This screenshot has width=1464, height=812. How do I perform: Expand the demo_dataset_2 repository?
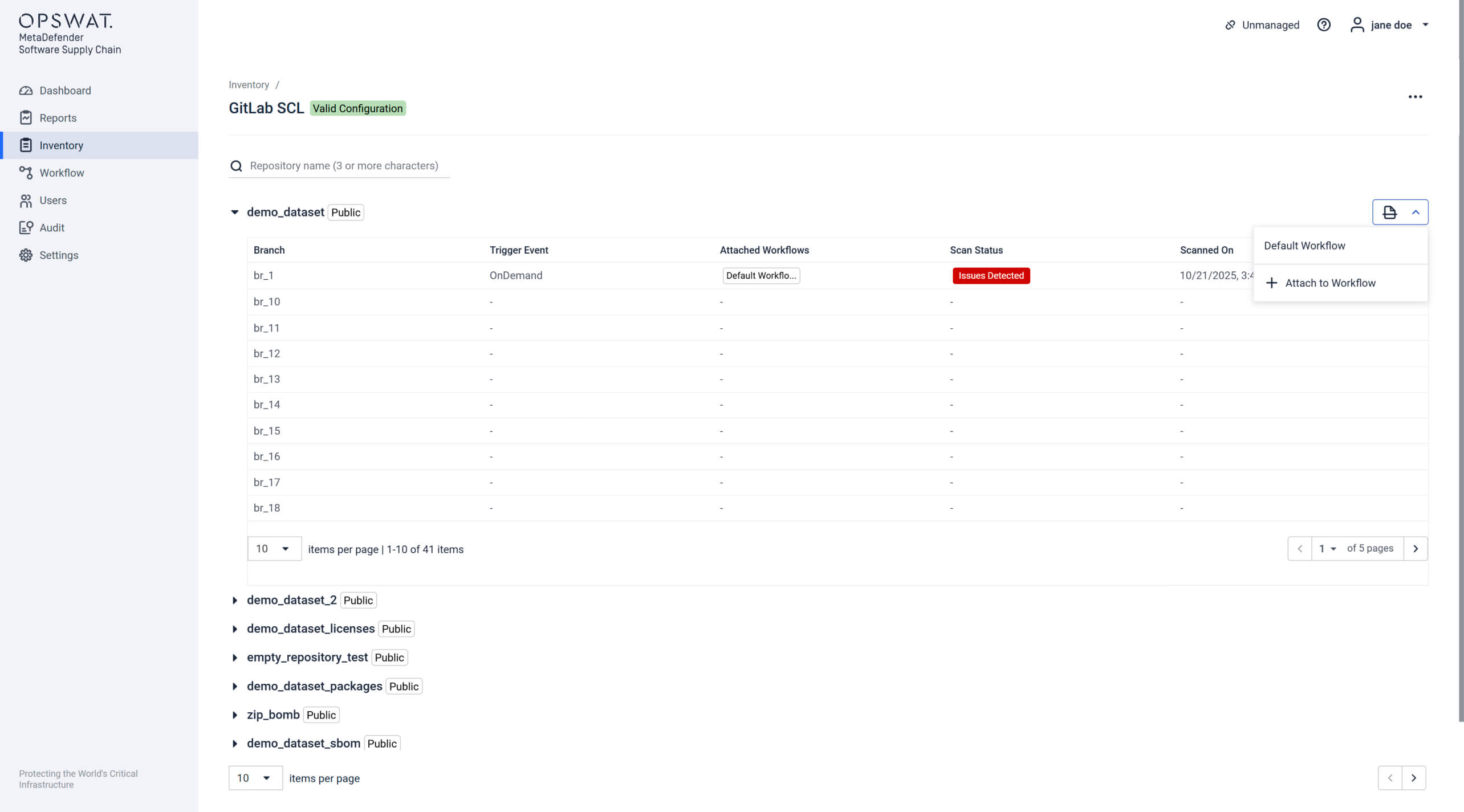pos(234,600)
